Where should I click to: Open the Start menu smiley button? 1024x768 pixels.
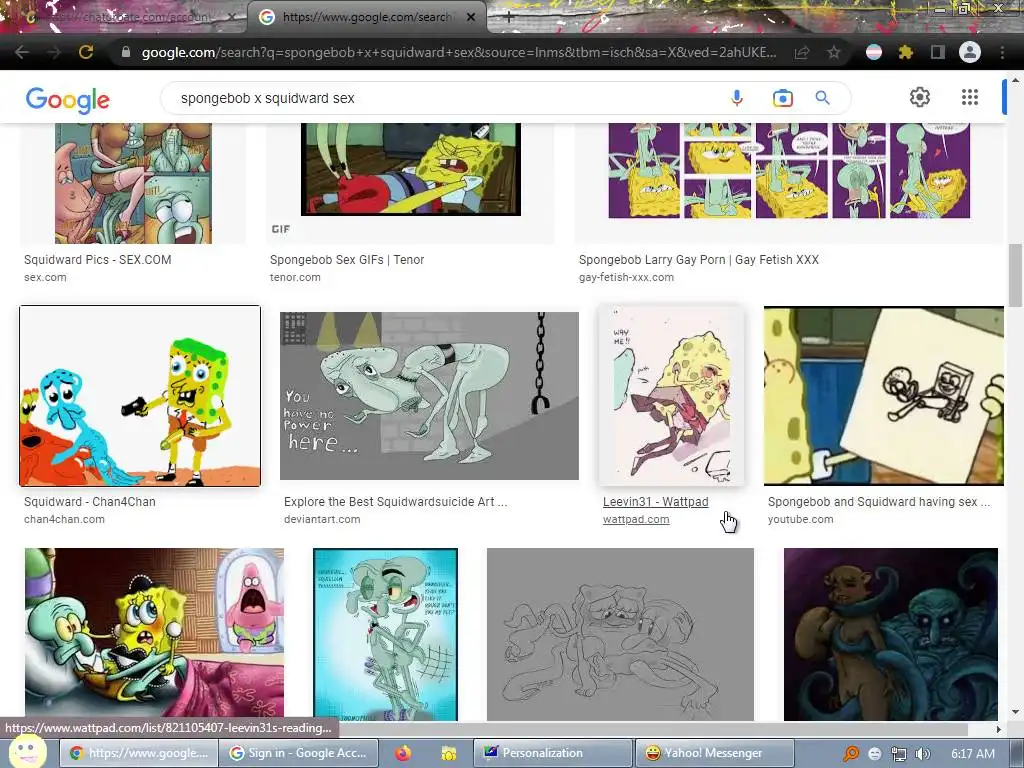(27, 752)
